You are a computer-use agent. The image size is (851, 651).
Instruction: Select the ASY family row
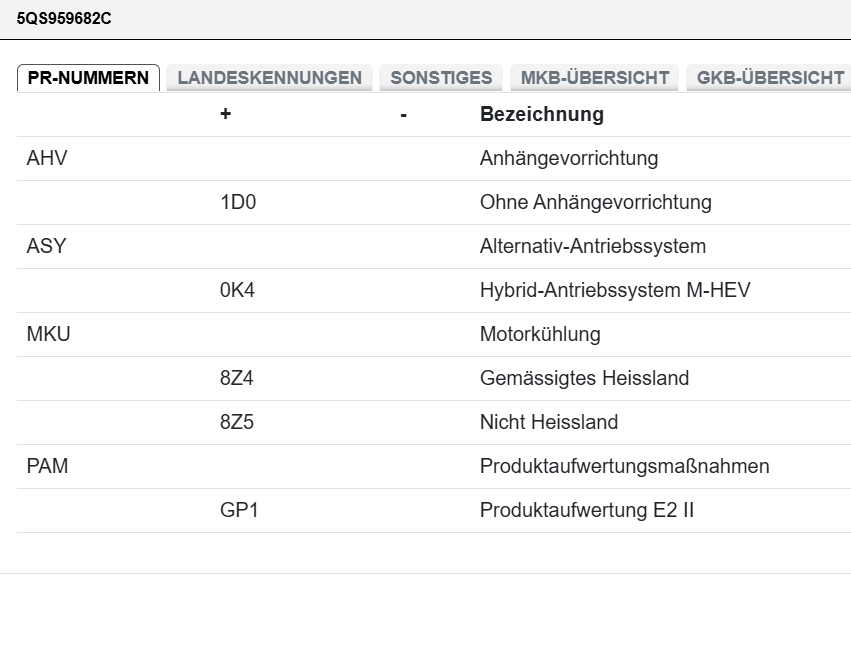[46, 246]
